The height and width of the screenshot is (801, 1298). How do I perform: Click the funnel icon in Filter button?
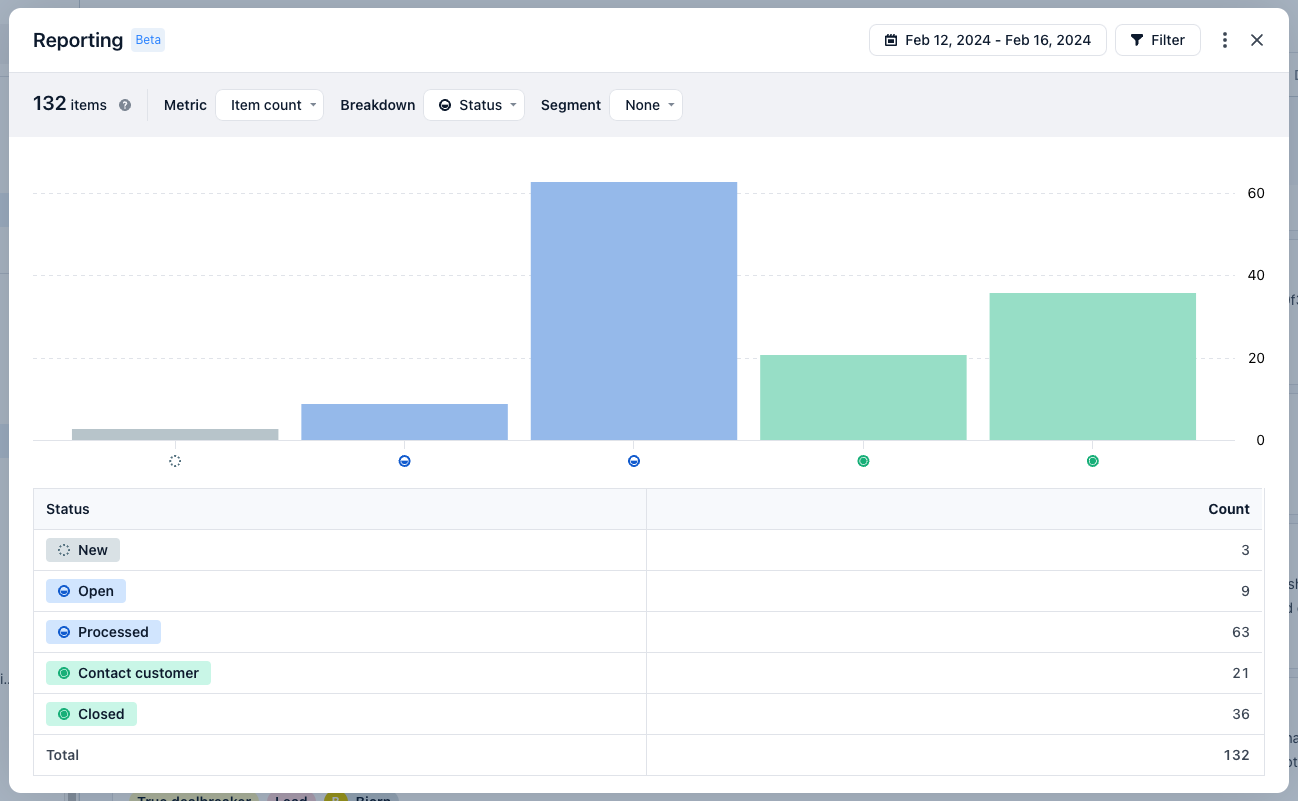1137,40
